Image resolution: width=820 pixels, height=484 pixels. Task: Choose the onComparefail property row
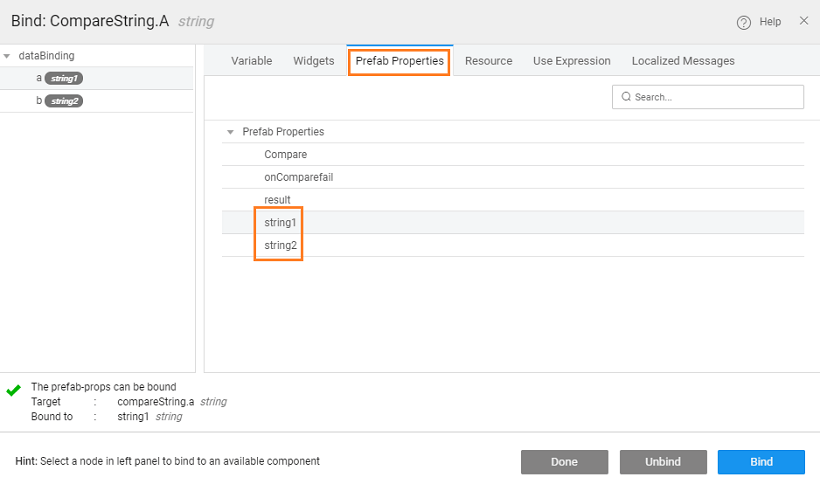click(298, 177)
